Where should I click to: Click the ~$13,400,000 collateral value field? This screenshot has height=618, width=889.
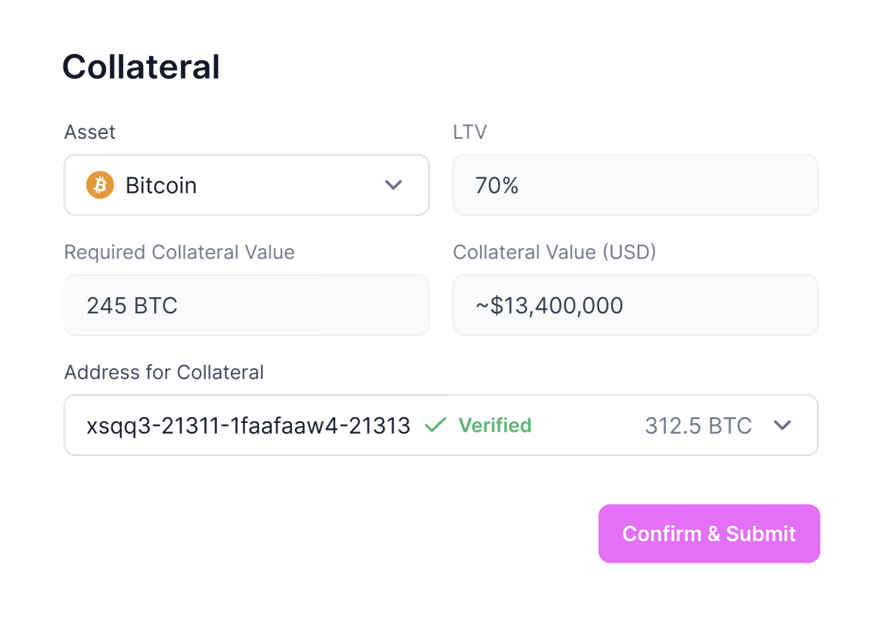549,306
